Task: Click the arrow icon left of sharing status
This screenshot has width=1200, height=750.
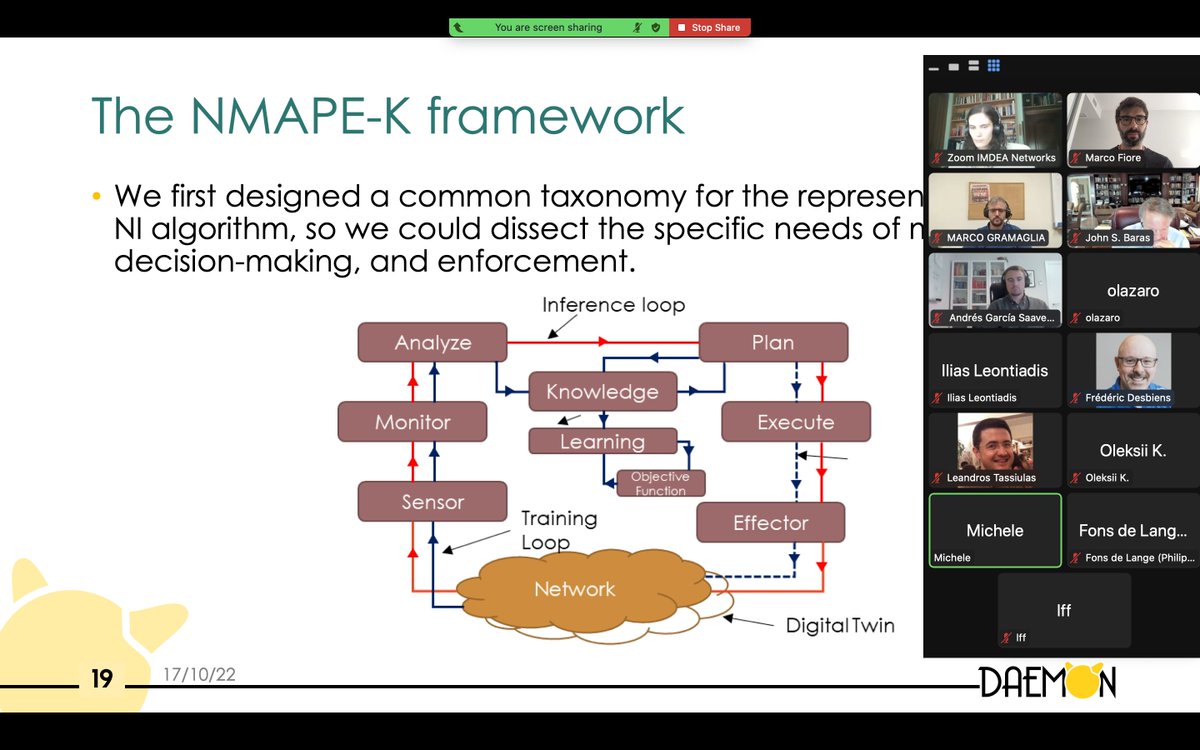Action: tap(458, 28)
